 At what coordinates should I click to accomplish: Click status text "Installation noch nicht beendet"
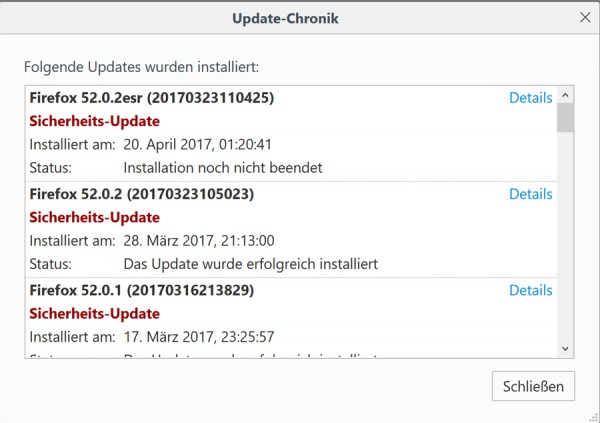point(223,168)
